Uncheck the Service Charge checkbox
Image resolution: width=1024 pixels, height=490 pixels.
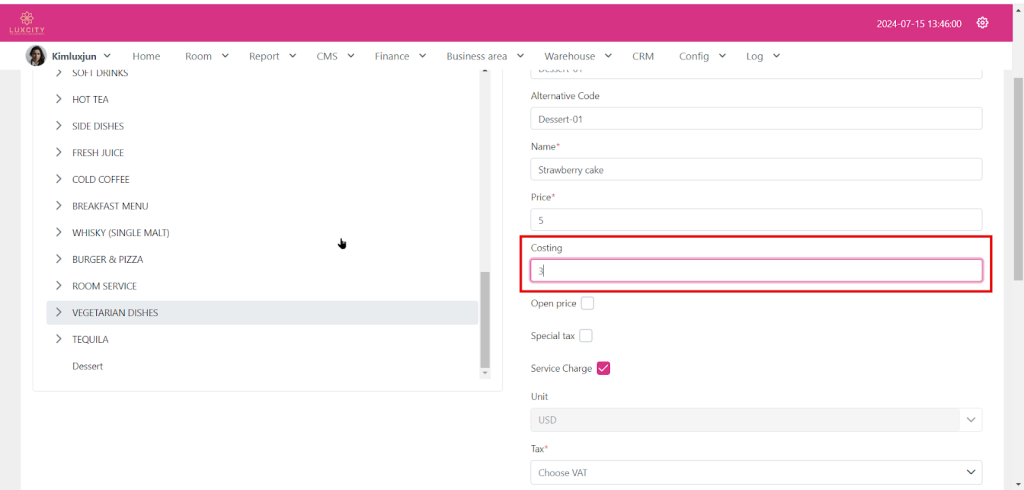[x=603, y=368]
